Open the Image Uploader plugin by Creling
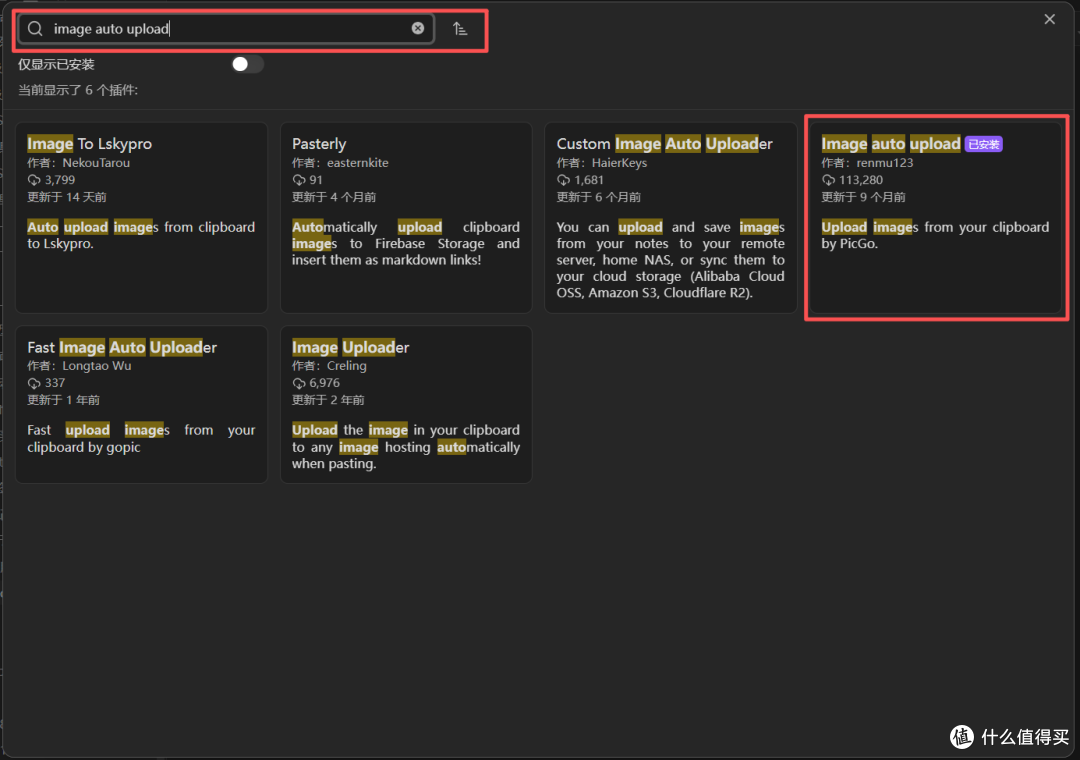This screenshot has height=760, width=1080. click(x=406, y=404)
